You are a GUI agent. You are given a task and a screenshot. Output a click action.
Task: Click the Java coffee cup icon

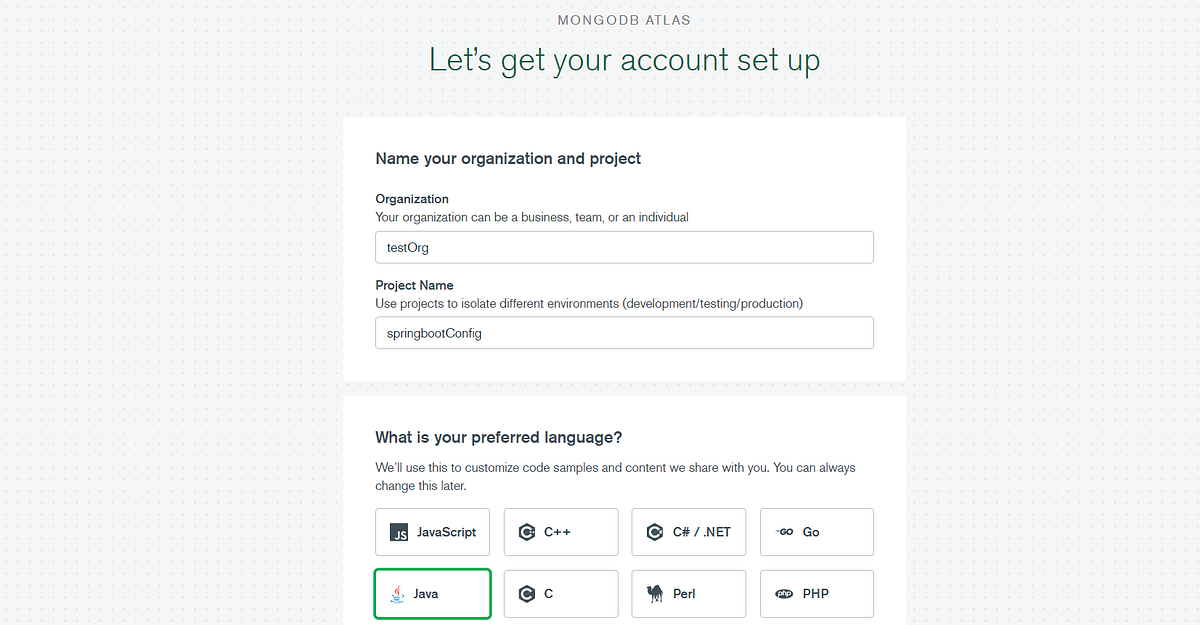(x=398, y=593)
